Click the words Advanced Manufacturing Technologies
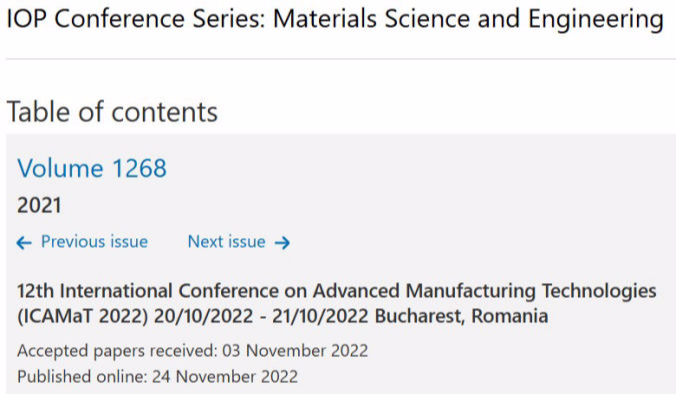The height and width of the screenshot is (394, 676). point(485,291)
